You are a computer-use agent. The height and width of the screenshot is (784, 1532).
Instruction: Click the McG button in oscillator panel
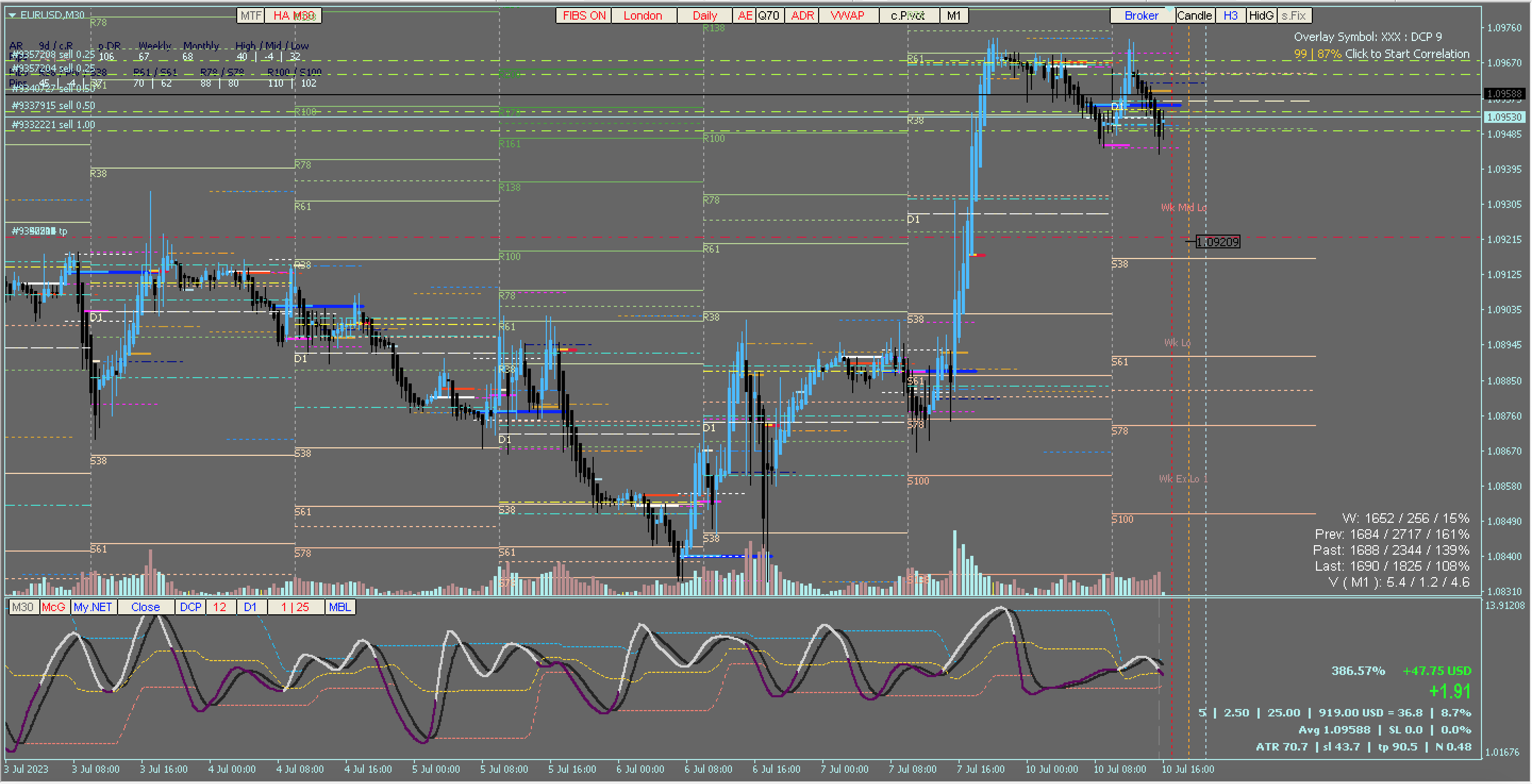54,607
